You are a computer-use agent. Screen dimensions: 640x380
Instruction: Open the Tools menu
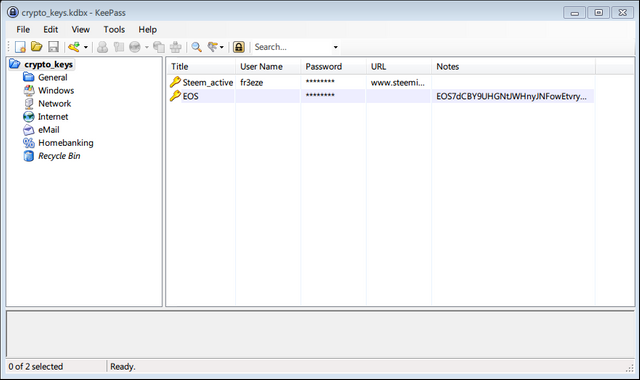[114, 29]
